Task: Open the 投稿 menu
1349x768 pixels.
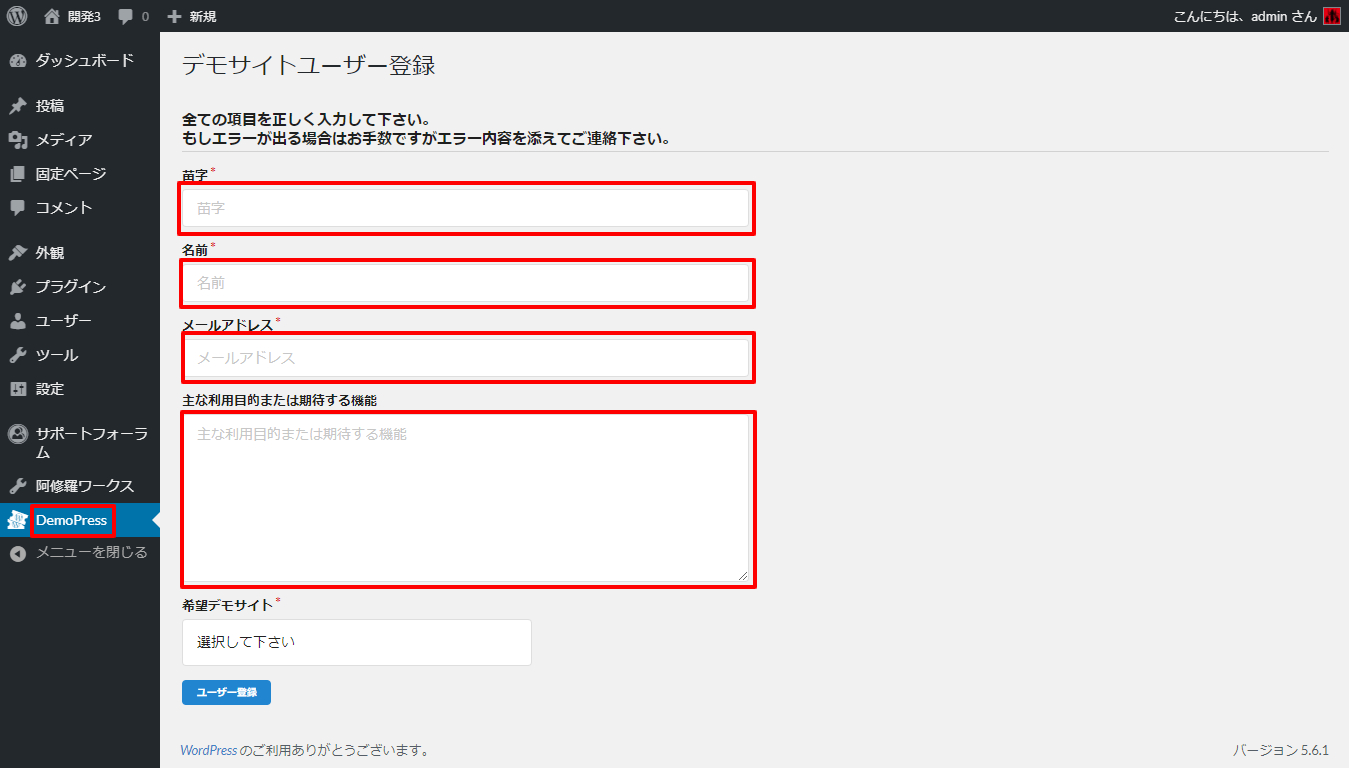Action: coord(80,106)
